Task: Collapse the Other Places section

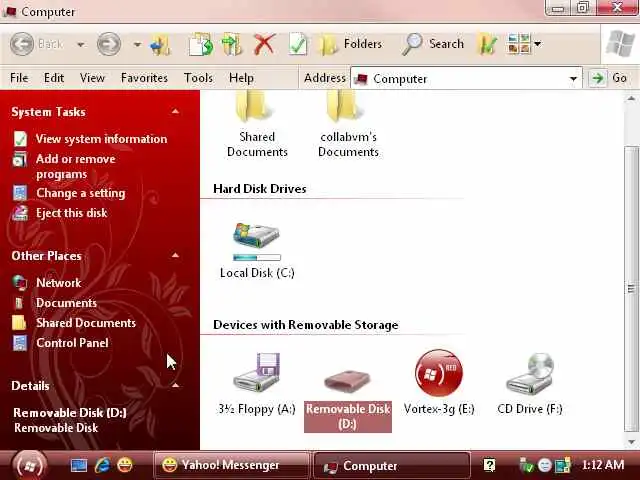Action: coord(176,256)
